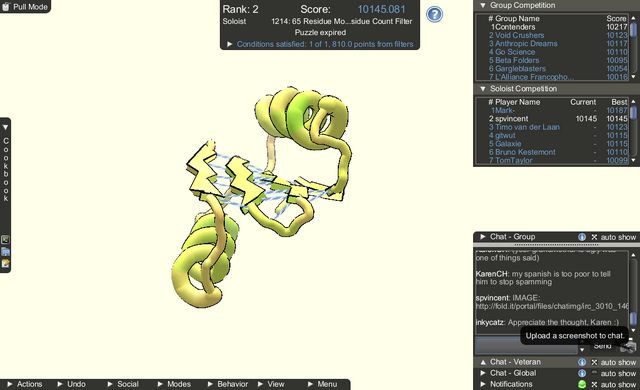640x390 pixels.
Task: Click Soloist Competition list scroll-up arrow
Action: pyautogui.click(x=633, y=102)
